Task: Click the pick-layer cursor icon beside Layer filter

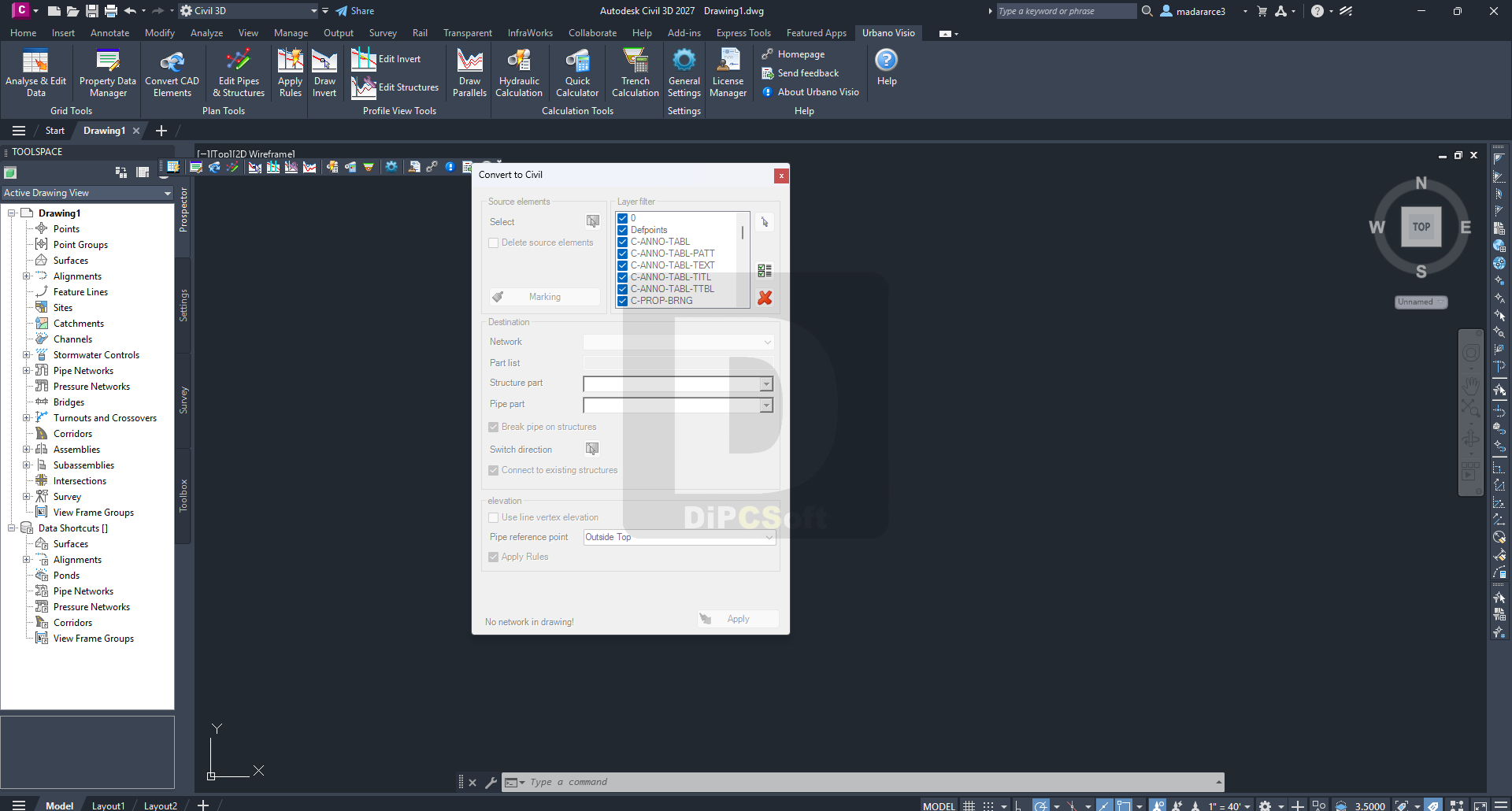Action: coord(765,223)
